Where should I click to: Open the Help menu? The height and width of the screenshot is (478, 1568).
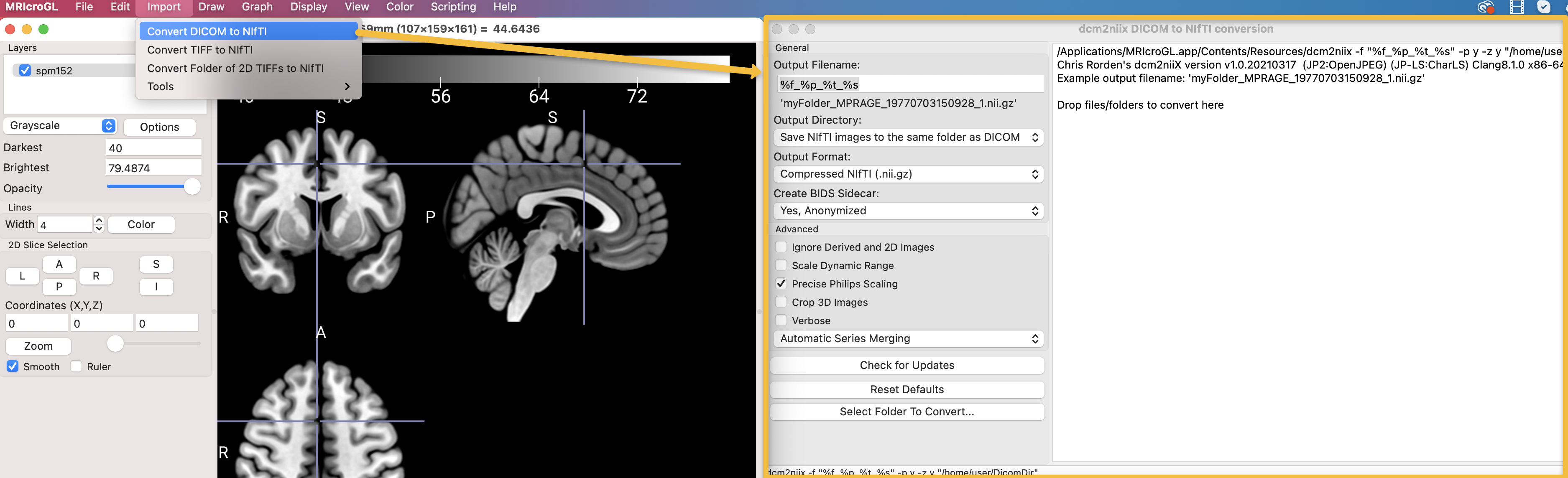(x=504, y=7)
